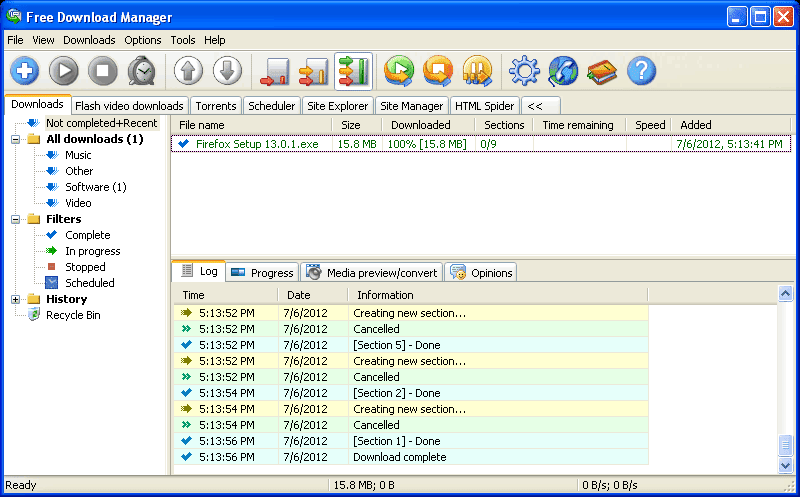
Task: Collapse the Filters tree node
Action: [x=16, y=219]
